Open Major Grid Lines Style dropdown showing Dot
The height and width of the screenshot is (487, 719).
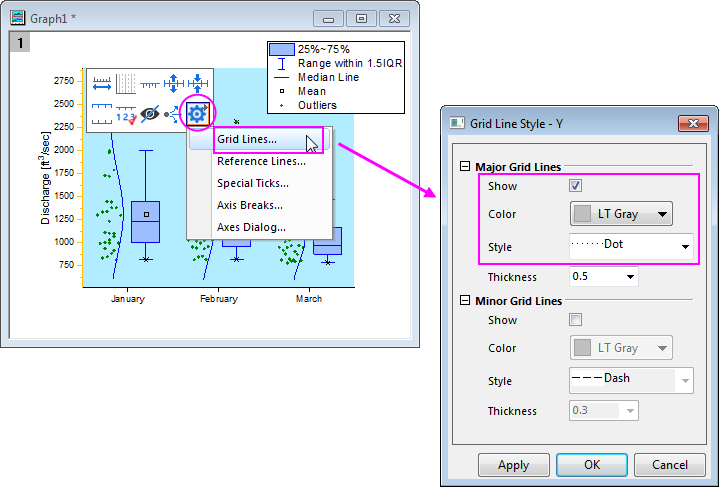point(631,245)
